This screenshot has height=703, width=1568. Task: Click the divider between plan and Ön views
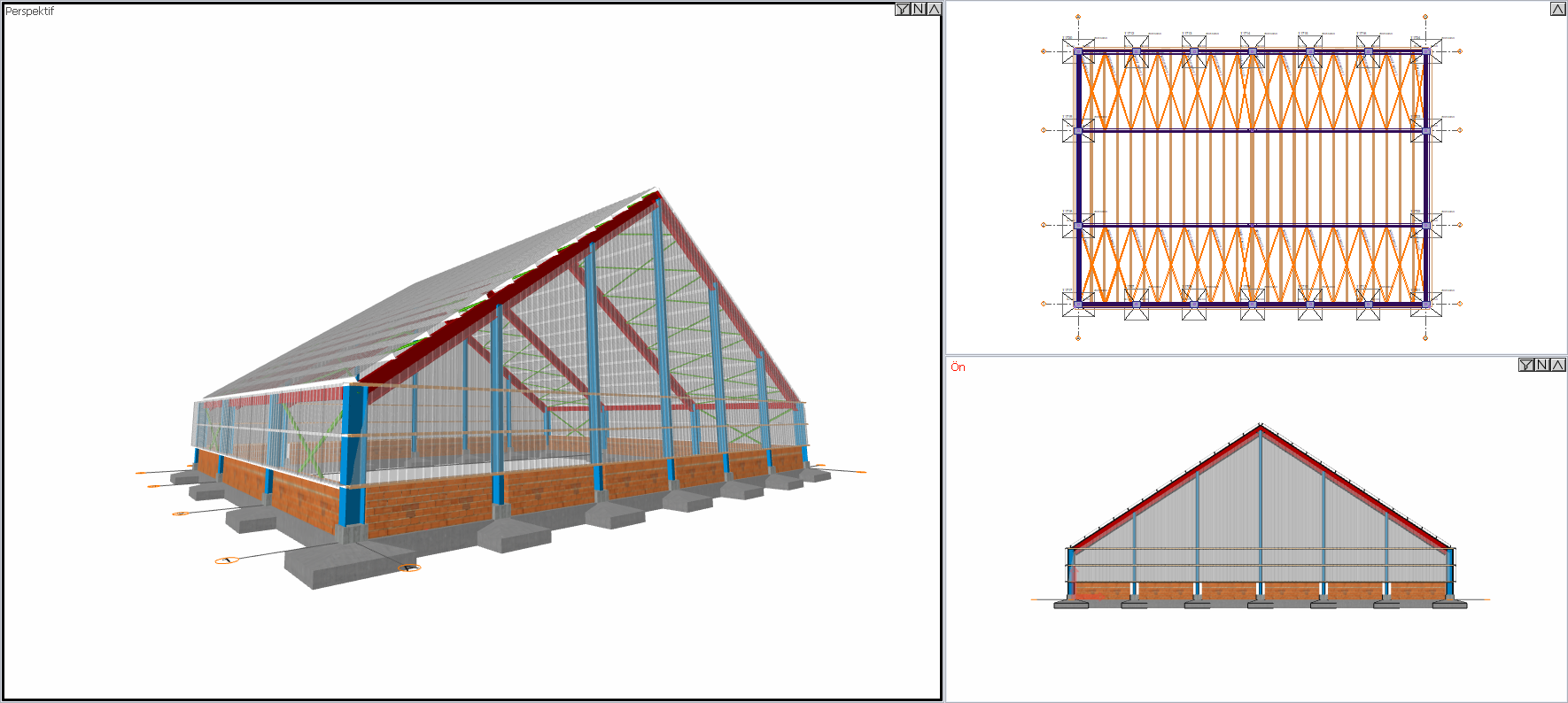coord(1256,355)
